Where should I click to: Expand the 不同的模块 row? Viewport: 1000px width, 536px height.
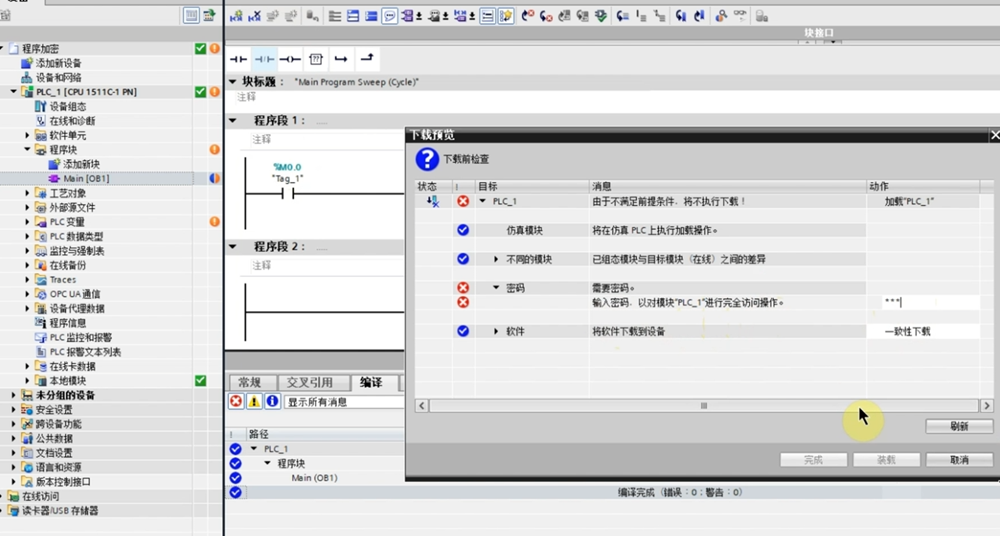click(496, 259)
